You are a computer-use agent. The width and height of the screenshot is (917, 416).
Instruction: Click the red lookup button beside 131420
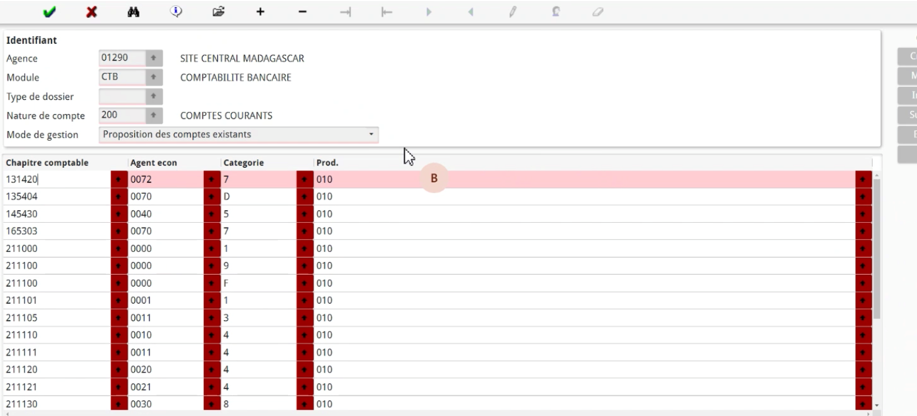point(119,180)
